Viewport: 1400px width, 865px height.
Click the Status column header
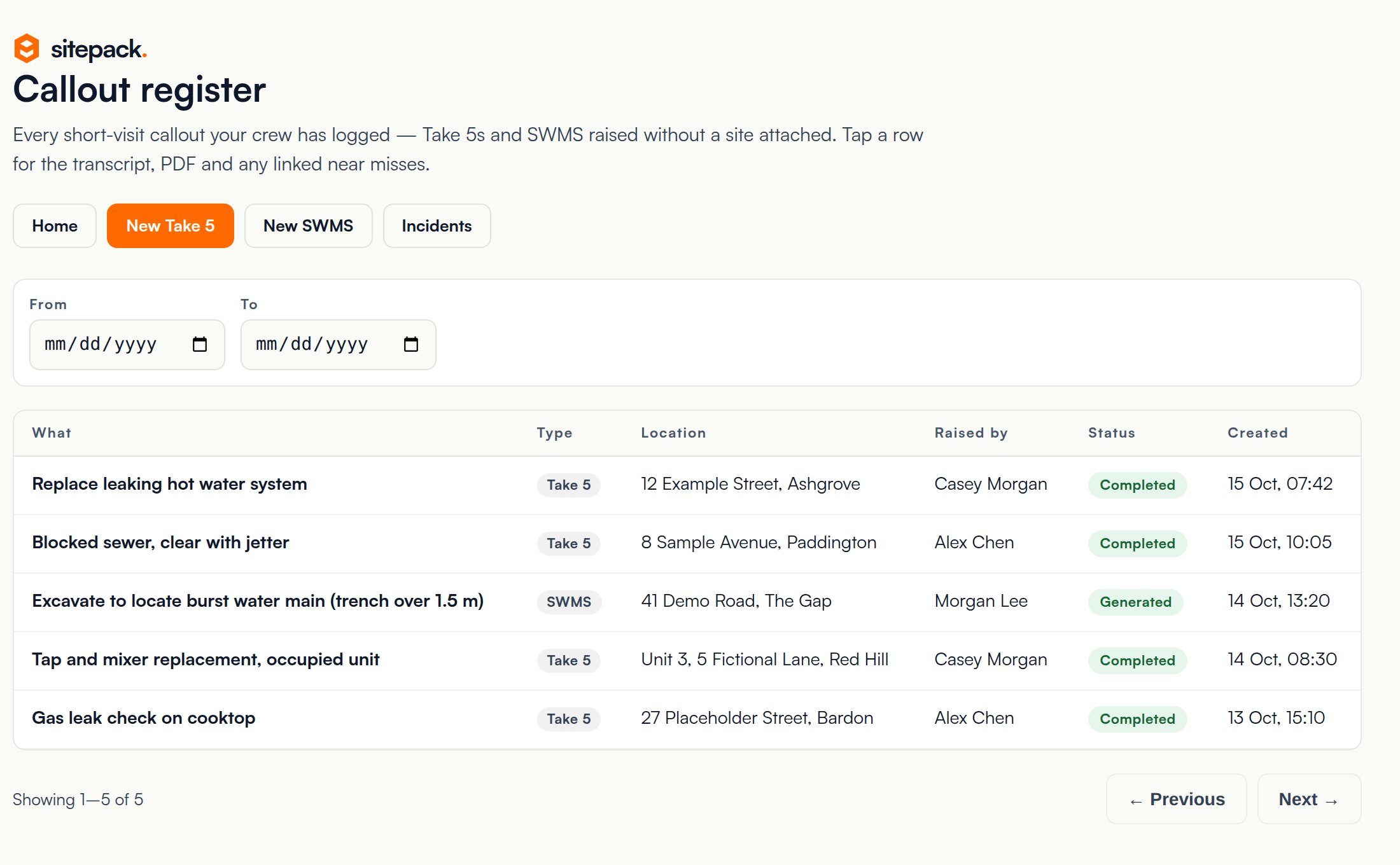1112,433
